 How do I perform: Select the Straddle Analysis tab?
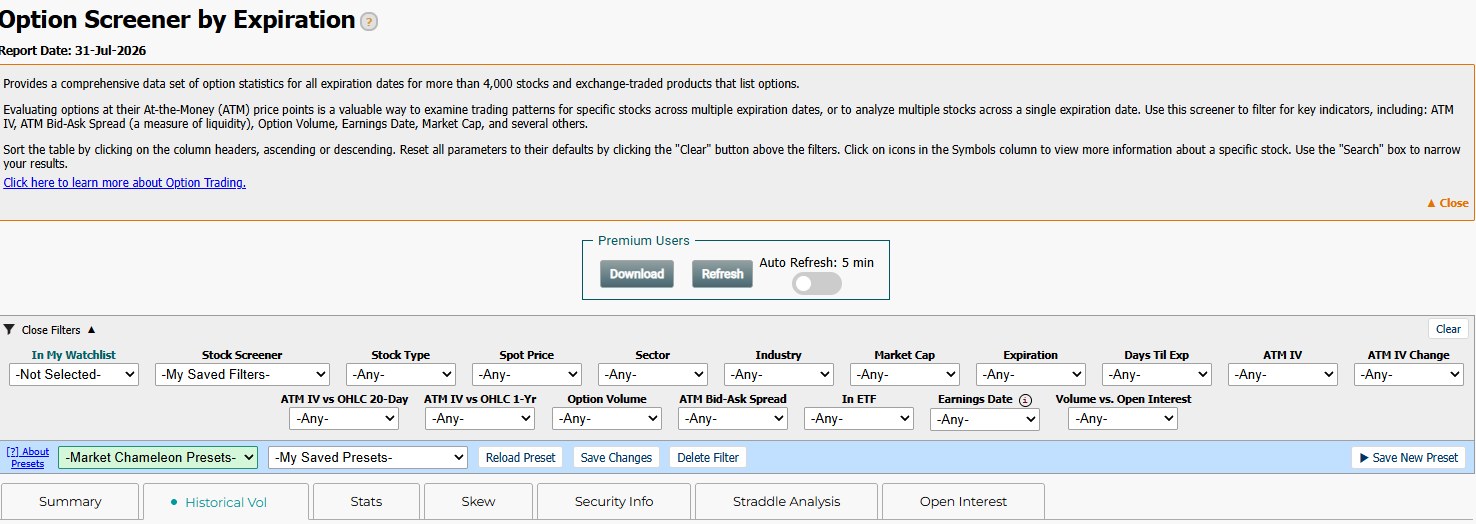point(786,502)
